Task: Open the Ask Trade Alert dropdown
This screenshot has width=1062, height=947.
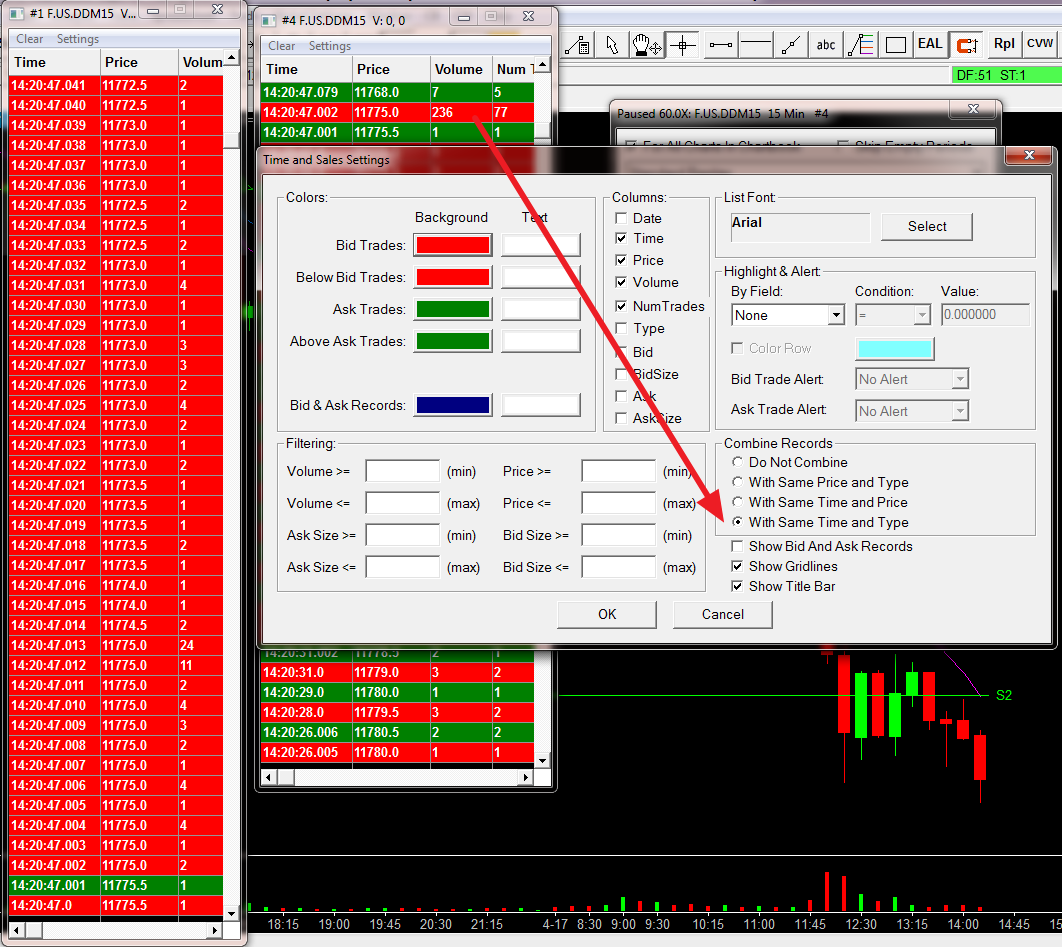Action: coord(912,411)
